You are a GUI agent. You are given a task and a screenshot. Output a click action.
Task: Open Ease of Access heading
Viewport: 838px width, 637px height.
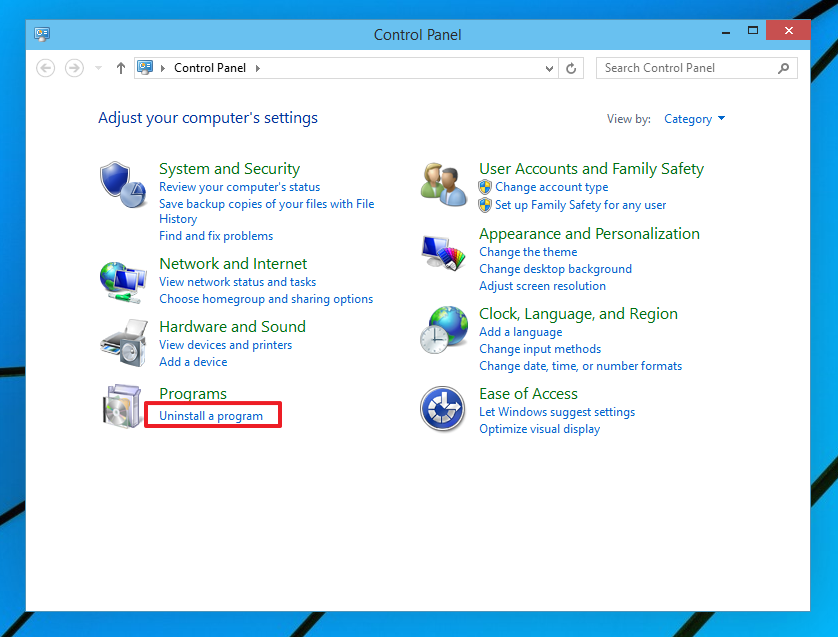point(528,394)
